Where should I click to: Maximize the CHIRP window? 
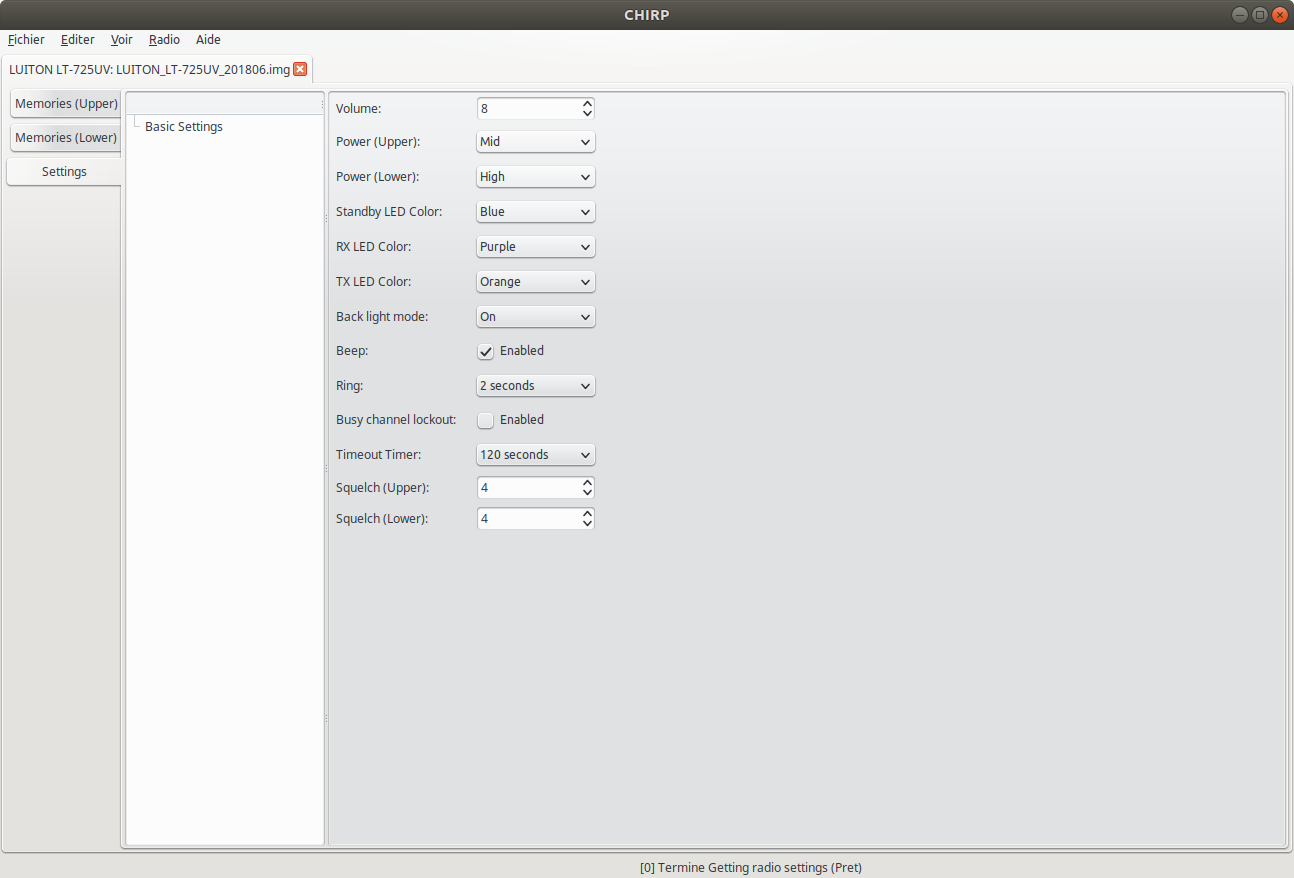1260,14
